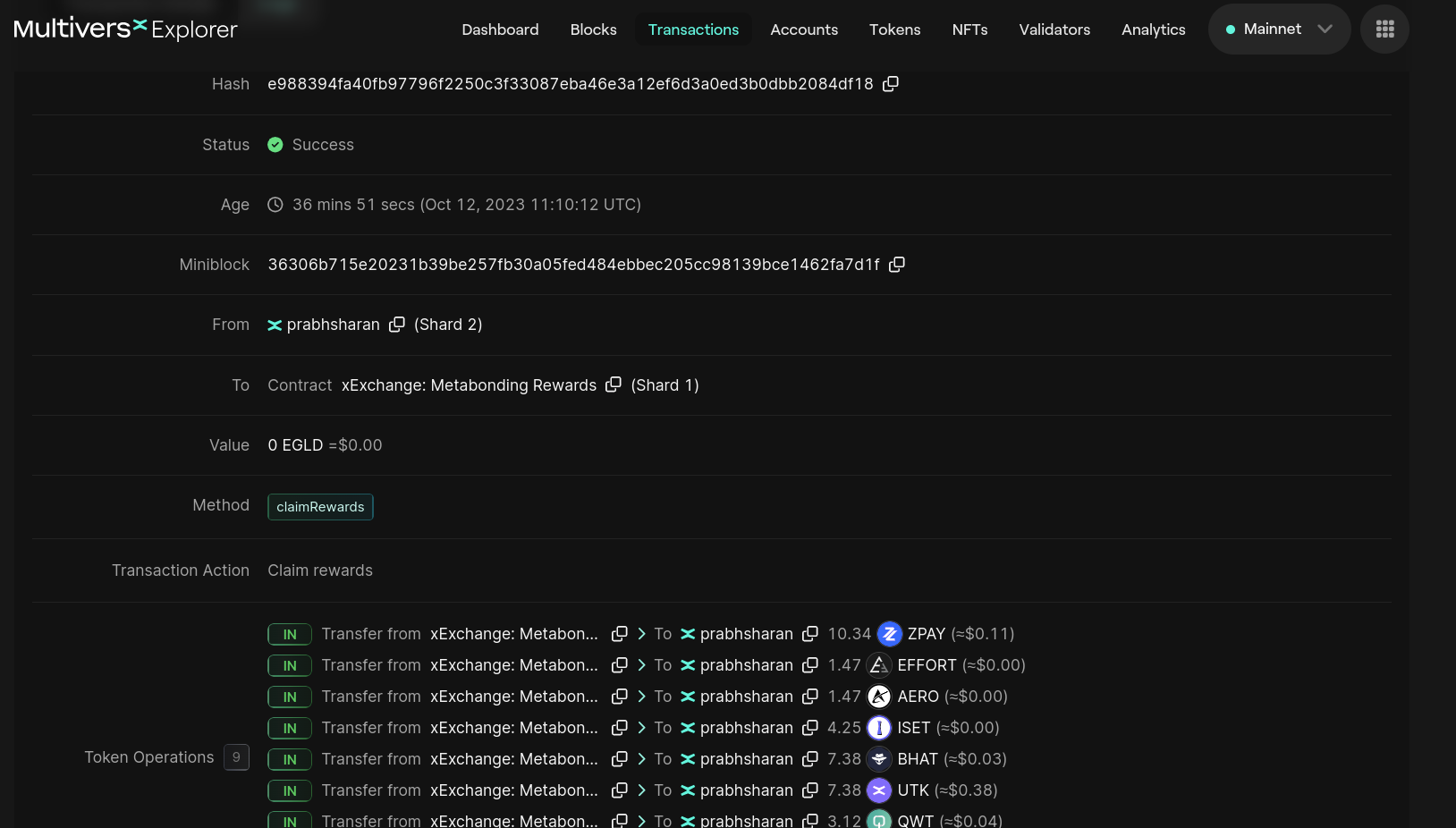Go to the Dashboard tab
This screenshot has height=828, width=1456.
[x=500, y=30]
